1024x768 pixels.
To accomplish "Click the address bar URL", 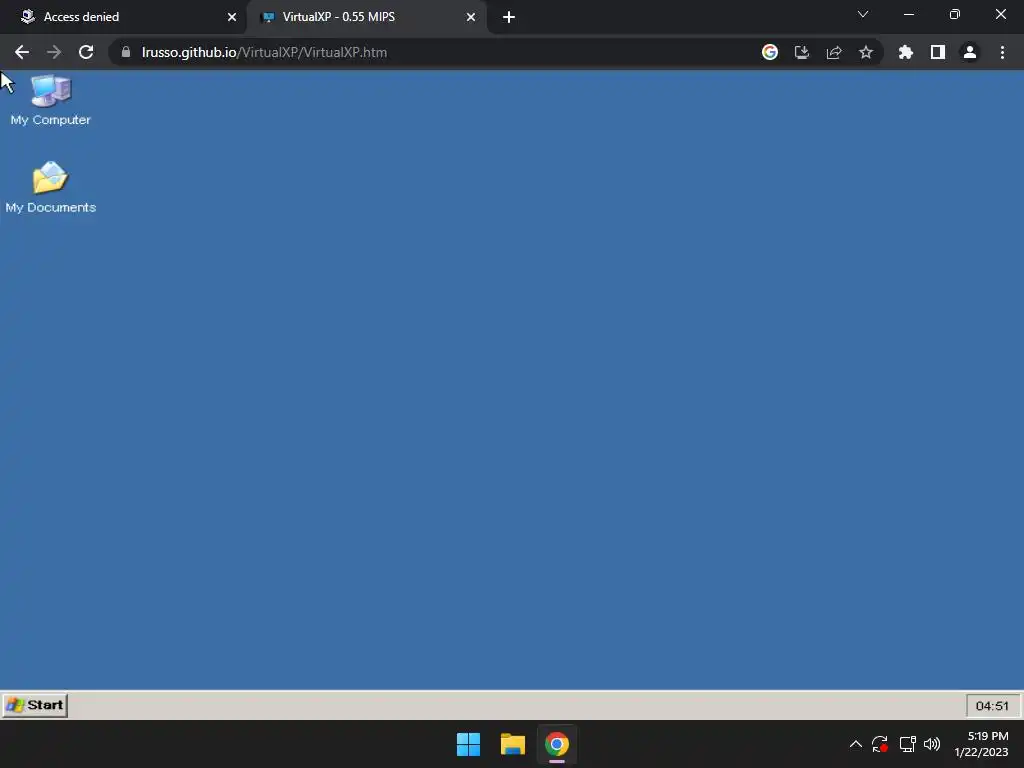I will [264, 52].
